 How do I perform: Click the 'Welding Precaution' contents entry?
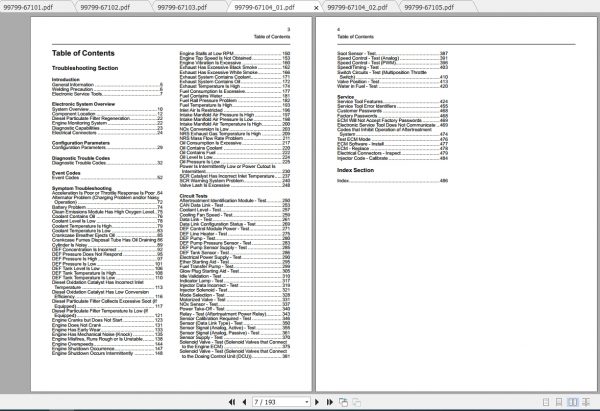tap(107, 89)
